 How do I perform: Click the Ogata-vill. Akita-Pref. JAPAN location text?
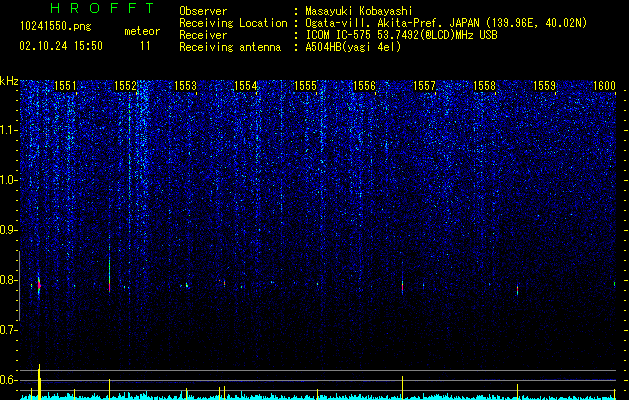click(446, 23)
